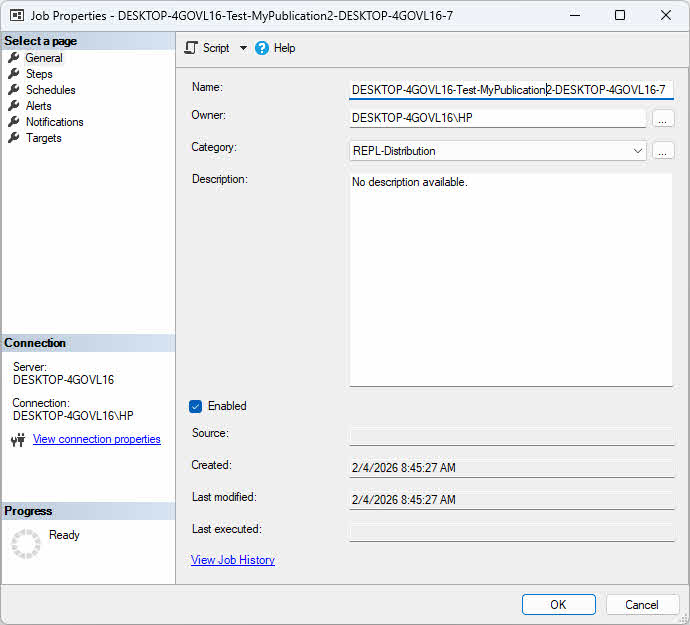The width and height of the screenshot is (690, 625).
Task: Click into the Name field
Action: 511,89
